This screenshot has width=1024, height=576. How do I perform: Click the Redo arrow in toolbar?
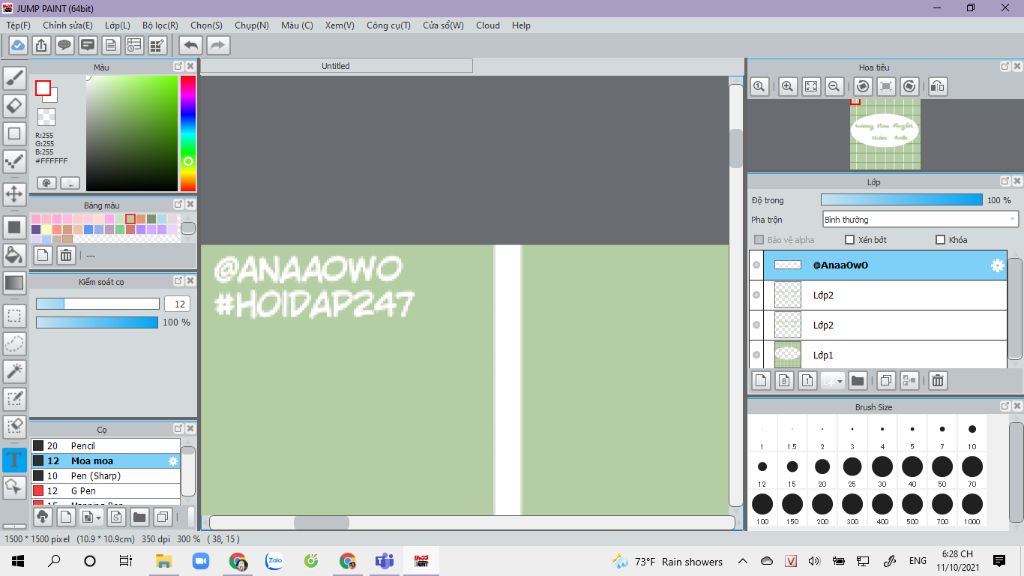click(218, 45)
